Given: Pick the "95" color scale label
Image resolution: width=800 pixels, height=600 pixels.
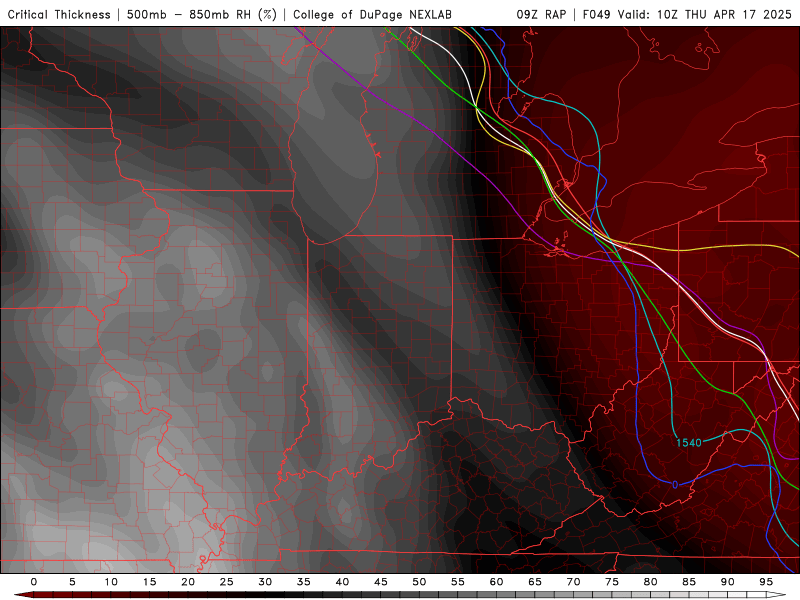Looking at the screenshot, I should (x=766, y=582).
